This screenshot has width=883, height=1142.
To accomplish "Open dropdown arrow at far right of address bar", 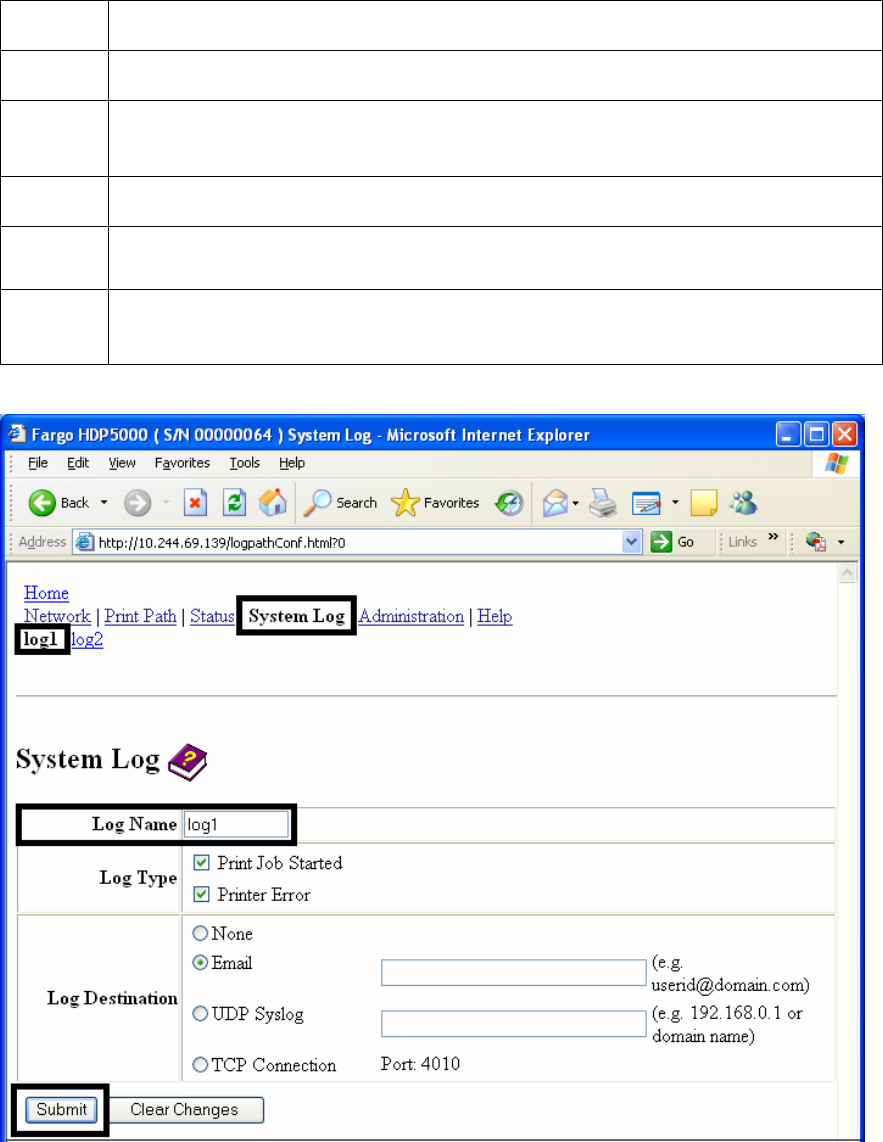I will [x=841, y=542].
